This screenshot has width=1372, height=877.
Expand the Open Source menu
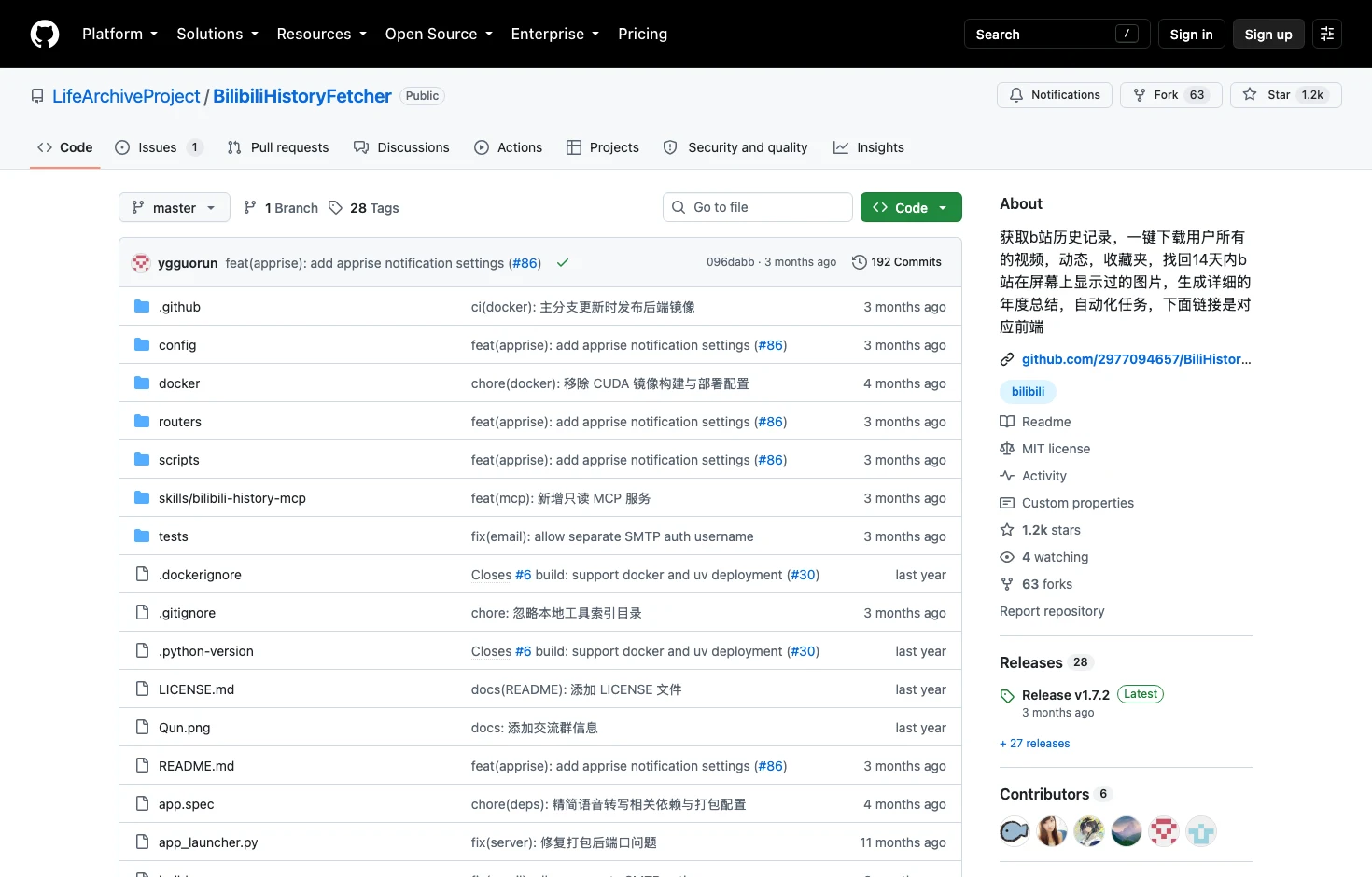click(x=439, y=34)
